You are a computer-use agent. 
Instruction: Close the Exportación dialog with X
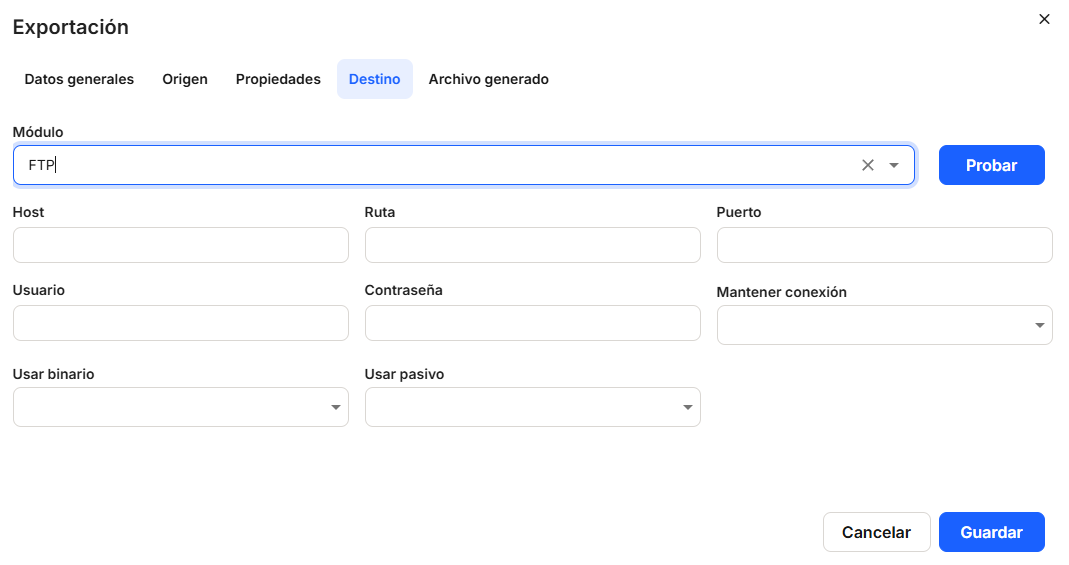[x=1044, y=19]
